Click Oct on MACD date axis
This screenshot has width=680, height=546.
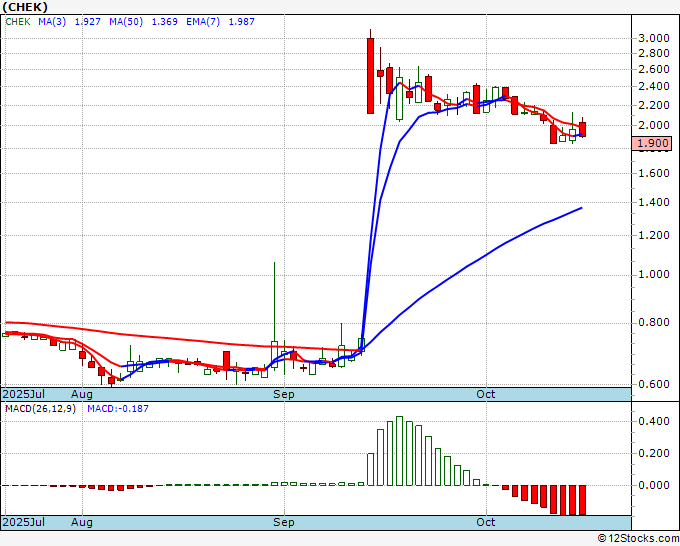pos(485,522)
